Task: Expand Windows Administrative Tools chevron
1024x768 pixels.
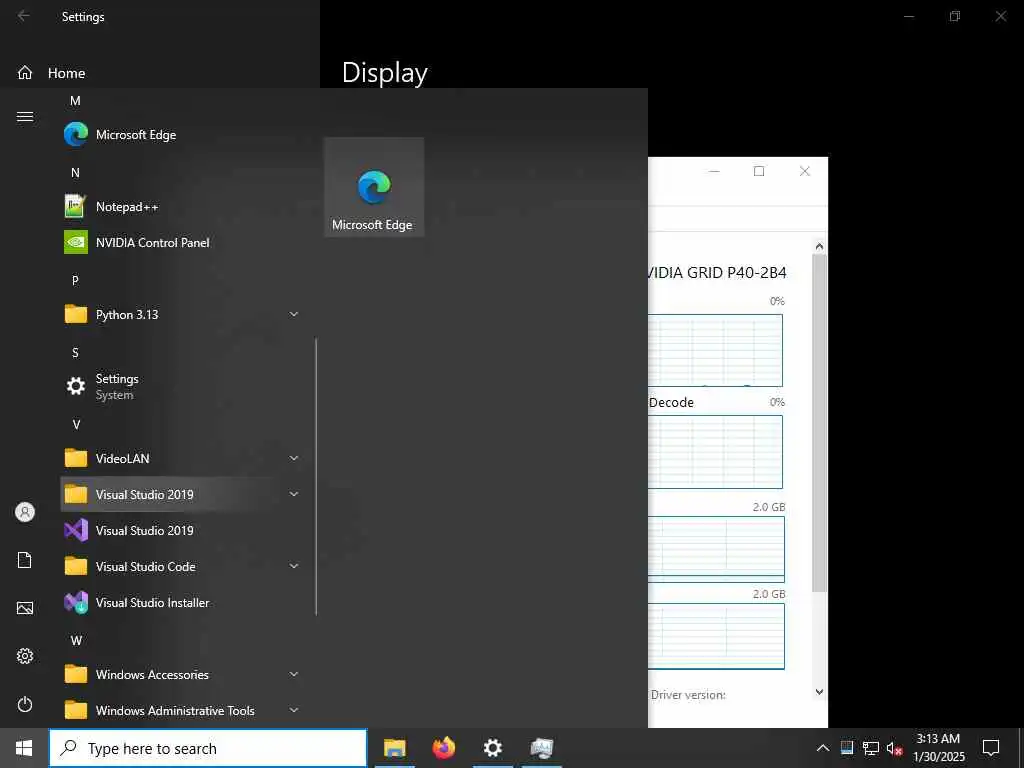Action: (x=294, y=710)
